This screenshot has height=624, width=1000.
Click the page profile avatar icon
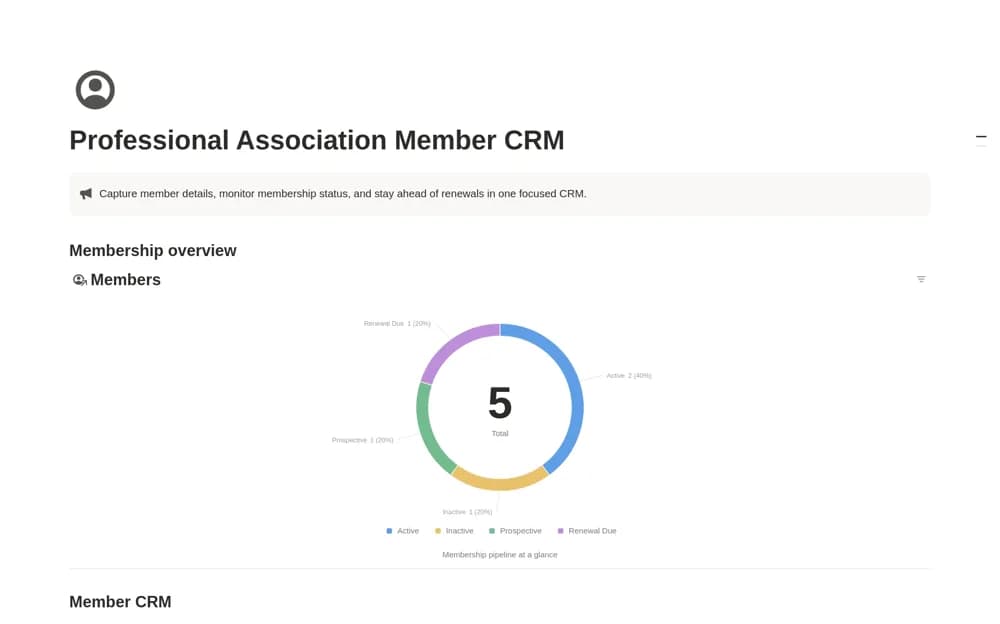tap(95, 90)
